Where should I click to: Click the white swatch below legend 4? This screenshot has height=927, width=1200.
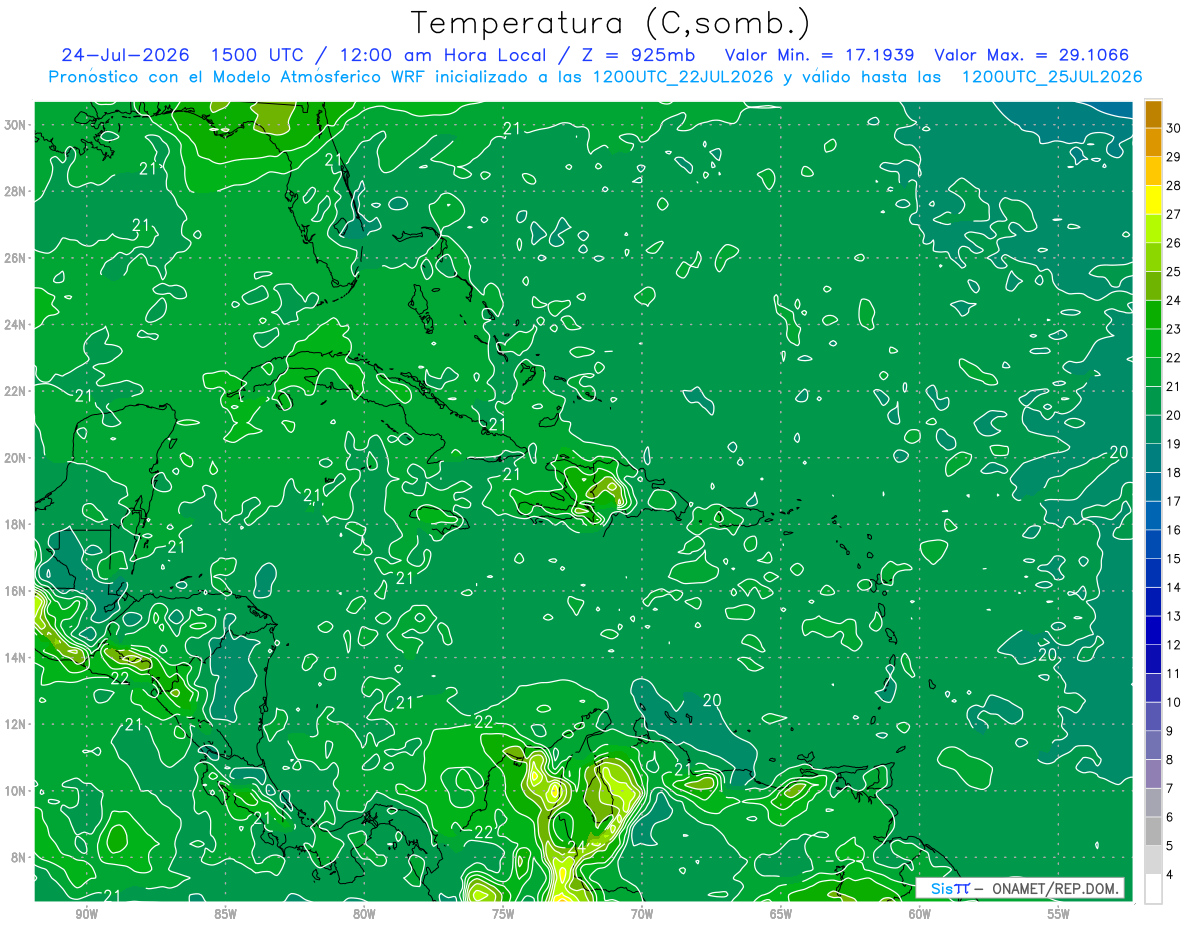click(1153, 889)
